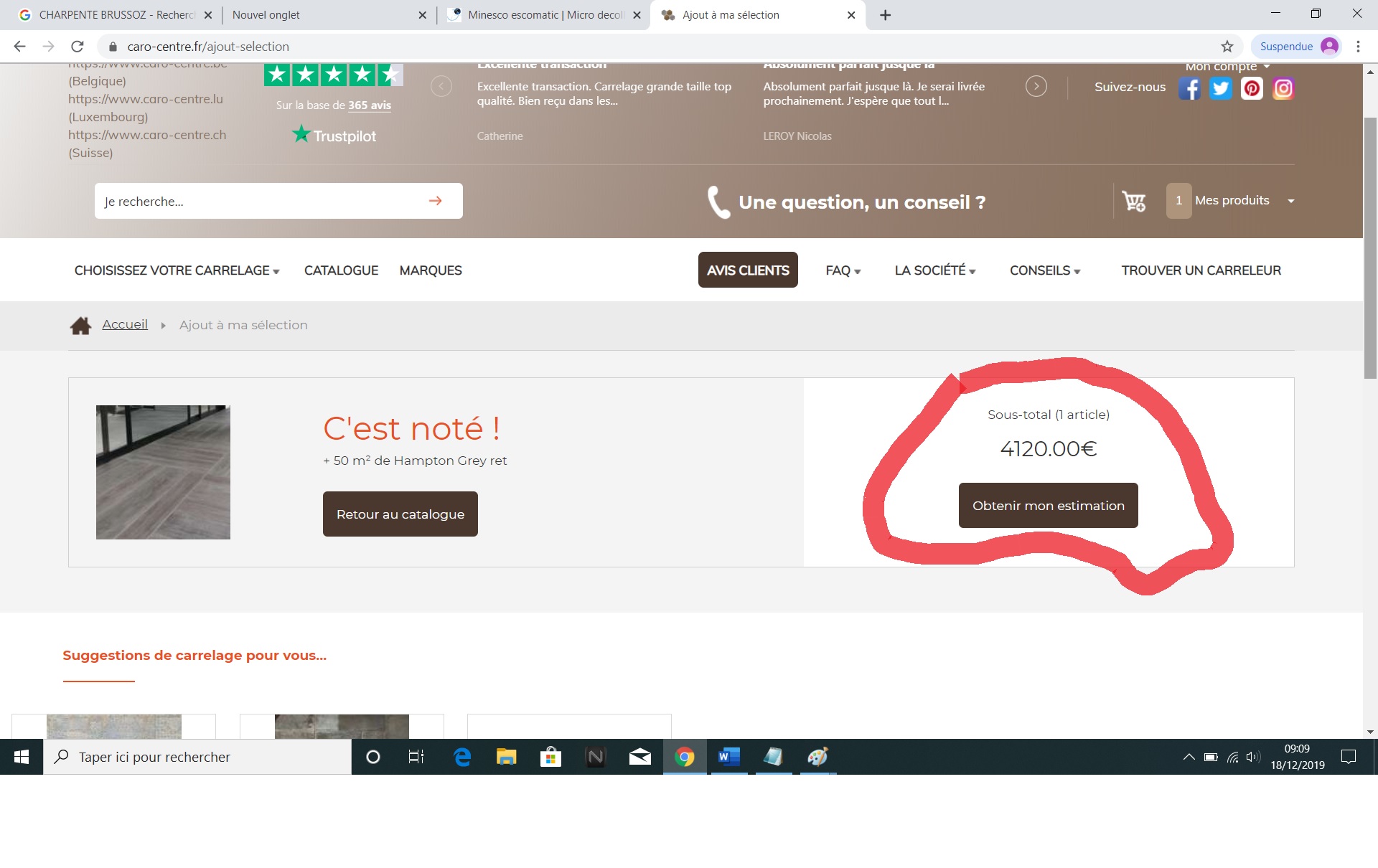
Task: Bookmark this page with star icon
Action: point(1227,47)
